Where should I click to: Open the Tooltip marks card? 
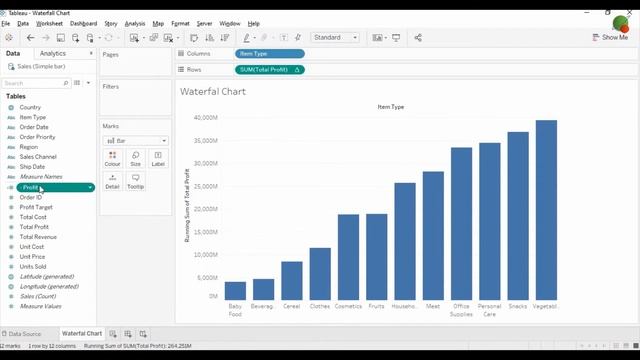tap(136, 181)
